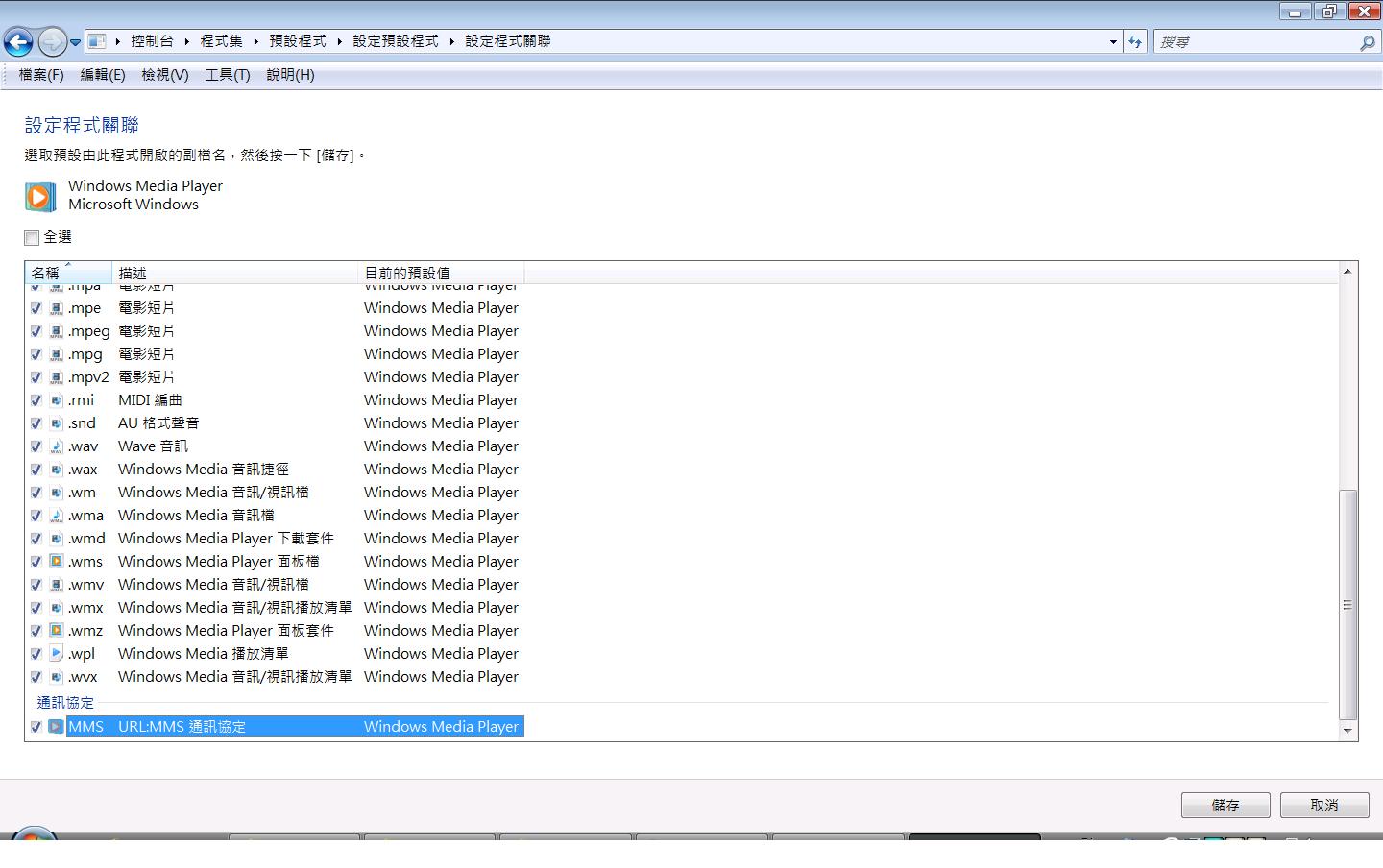This screenshot has height=868, width=1383.
Task: Uncheck the .mpeg extension checkbox
Action: tap(36, 331)
